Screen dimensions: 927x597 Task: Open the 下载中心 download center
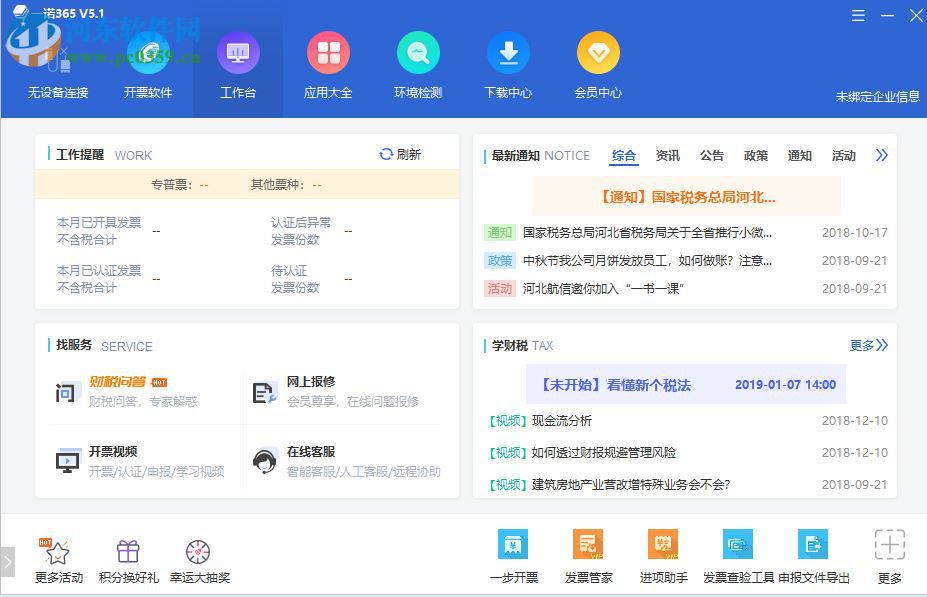pyautogui.click(x=508, y=65)
